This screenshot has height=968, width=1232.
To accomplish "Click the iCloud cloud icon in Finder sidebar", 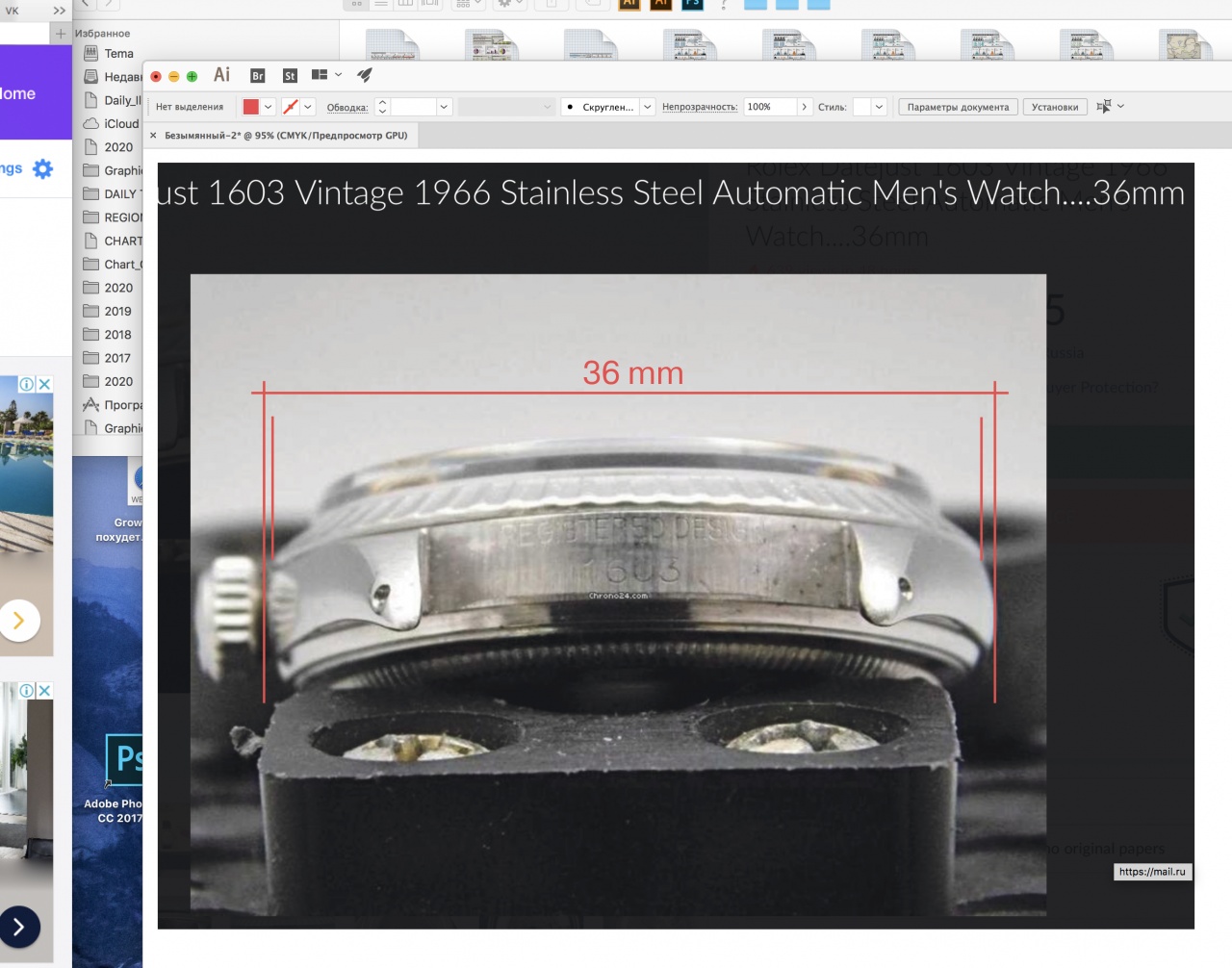I will pos(91,123).
